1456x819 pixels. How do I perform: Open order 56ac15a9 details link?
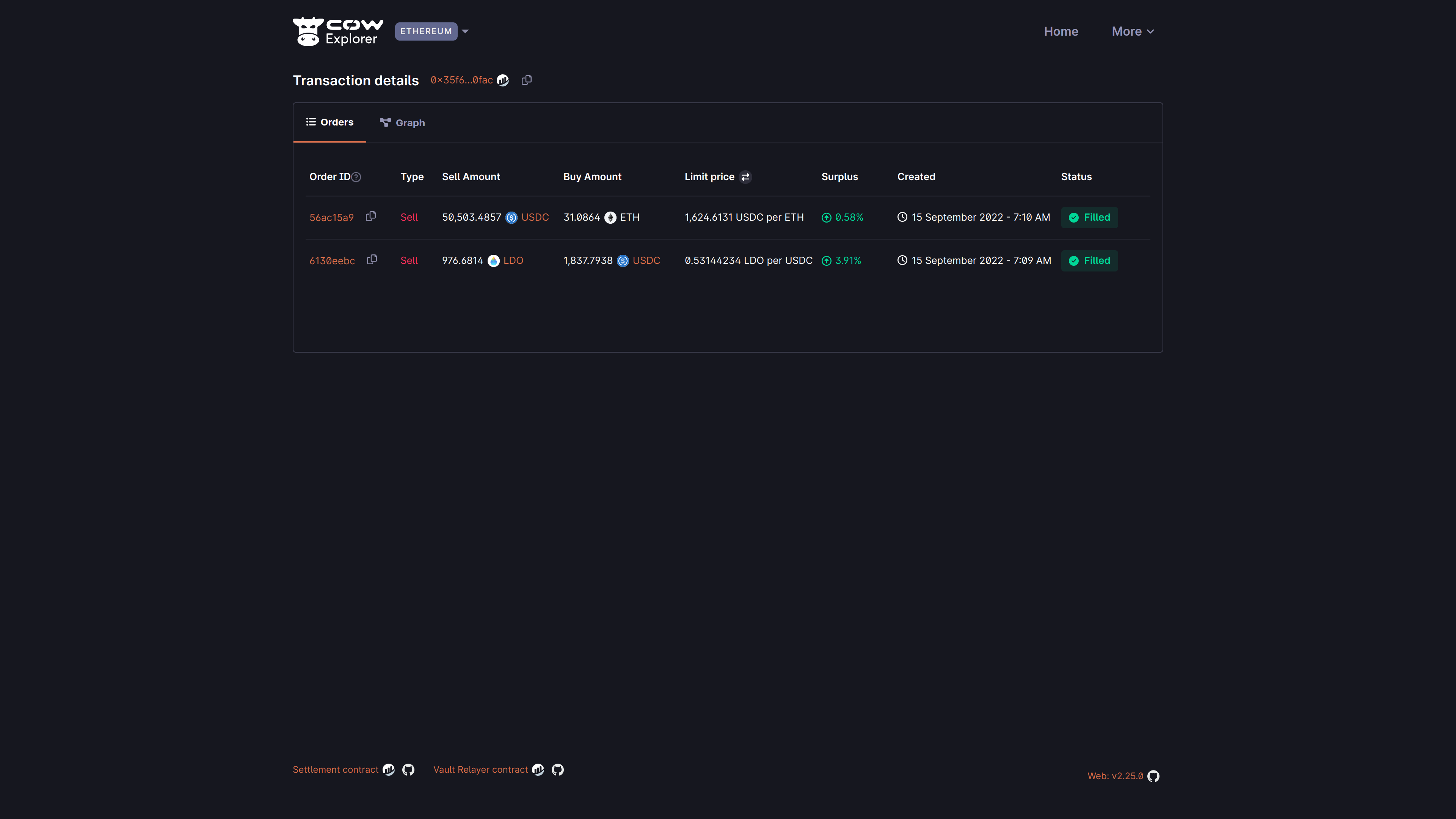coord(331,218)
